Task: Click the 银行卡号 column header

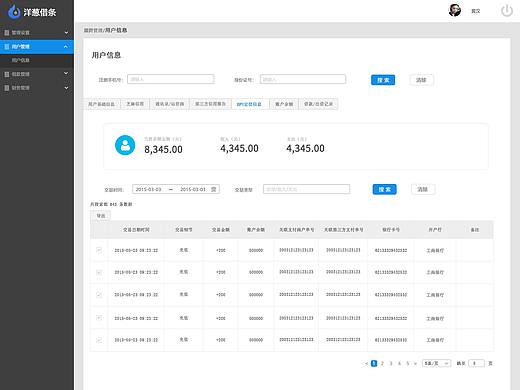Action: tap(391, 230)
